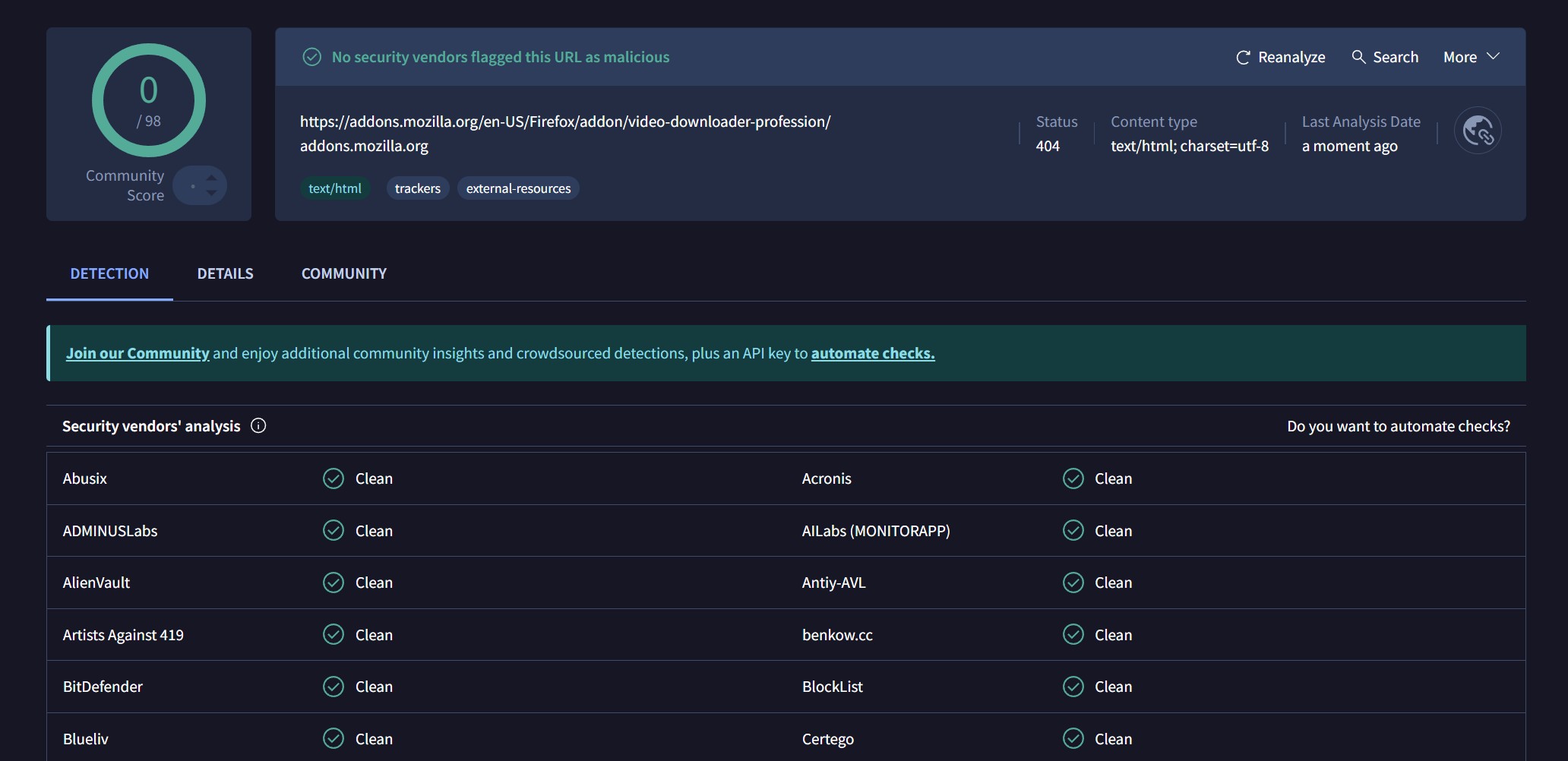Click 'Do you want to automate checks?'
Viewport: 1568px width, 761px height.
point(1398,426)
